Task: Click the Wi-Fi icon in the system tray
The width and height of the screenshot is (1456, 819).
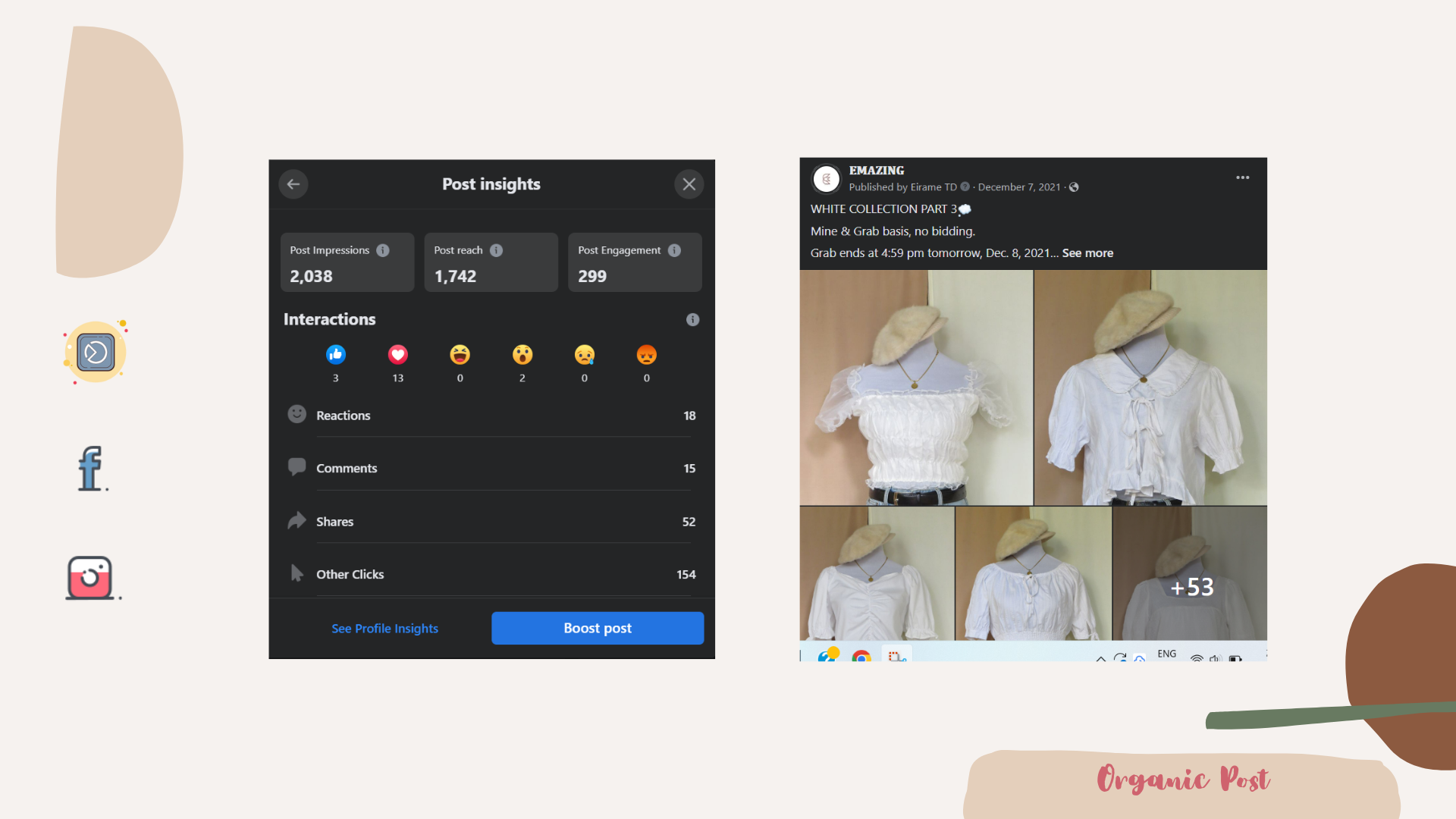Action: point(1197,658)
